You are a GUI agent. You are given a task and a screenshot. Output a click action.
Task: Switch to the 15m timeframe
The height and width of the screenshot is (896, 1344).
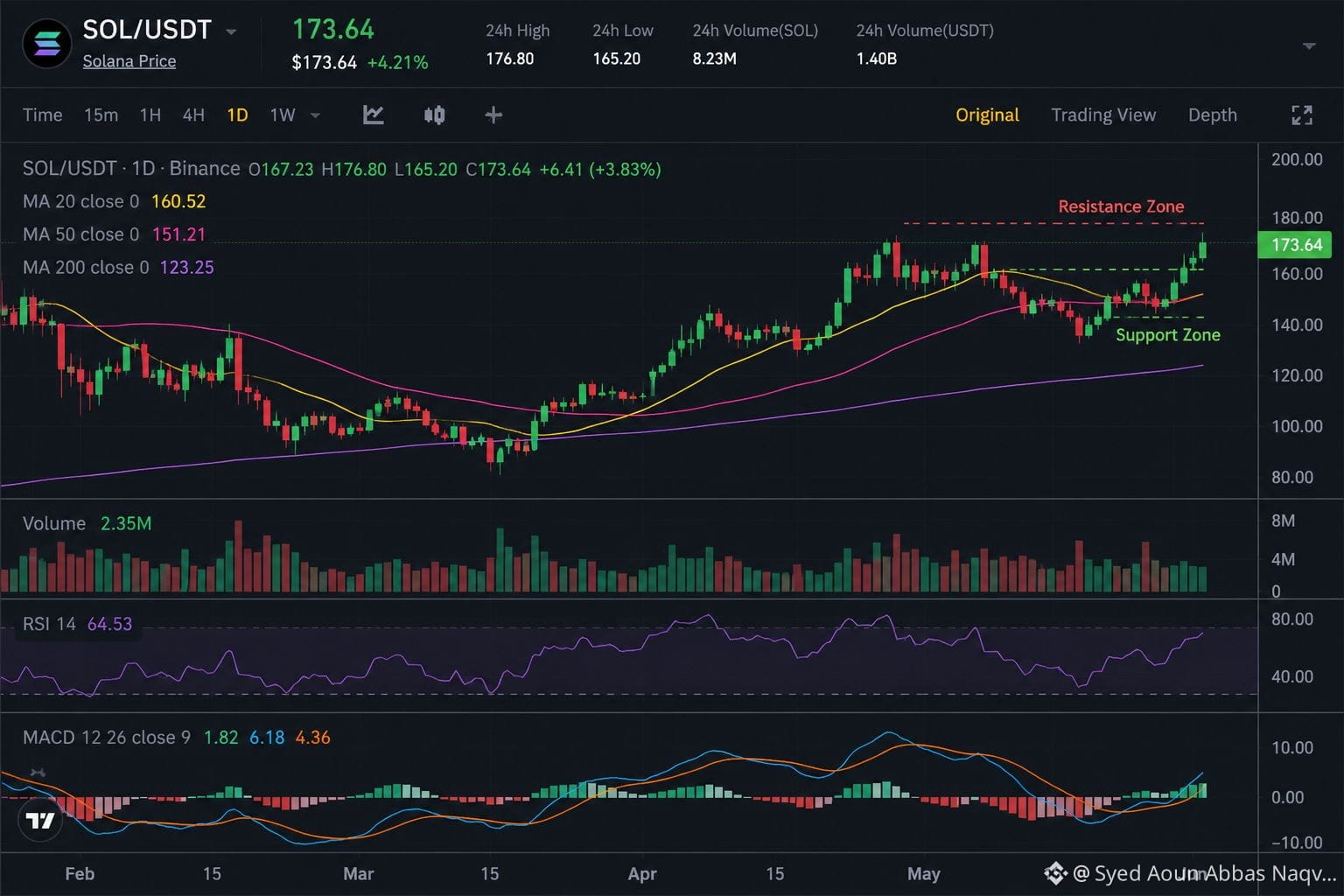point(101,115)
